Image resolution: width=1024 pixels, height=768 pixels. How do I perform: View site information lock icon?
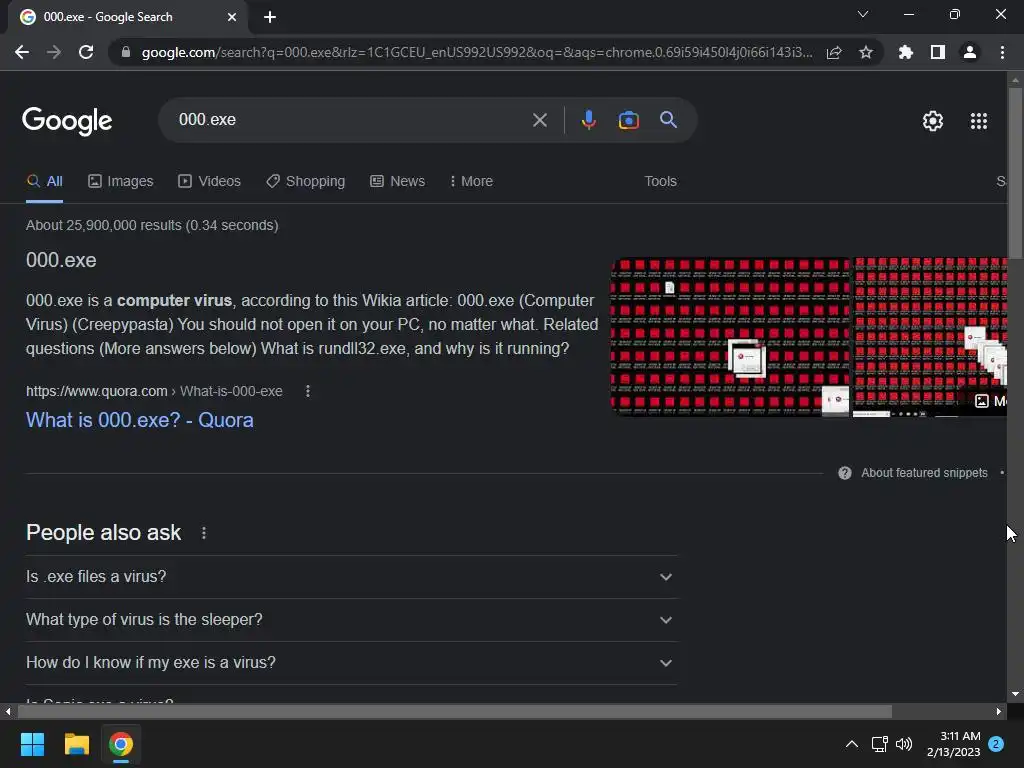(126, 52)
